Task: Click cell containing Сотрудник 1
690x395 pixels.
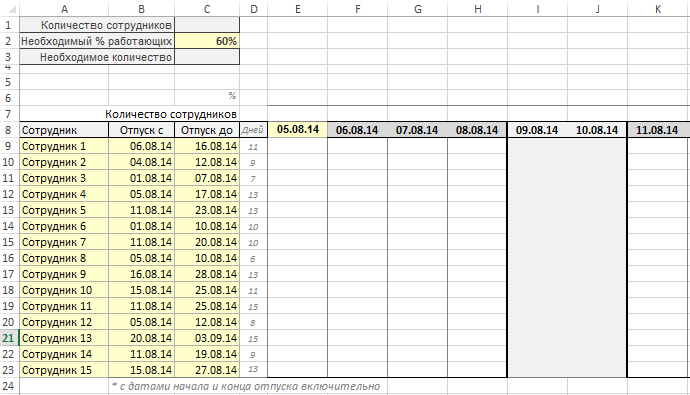Action: tap(64, 146)
